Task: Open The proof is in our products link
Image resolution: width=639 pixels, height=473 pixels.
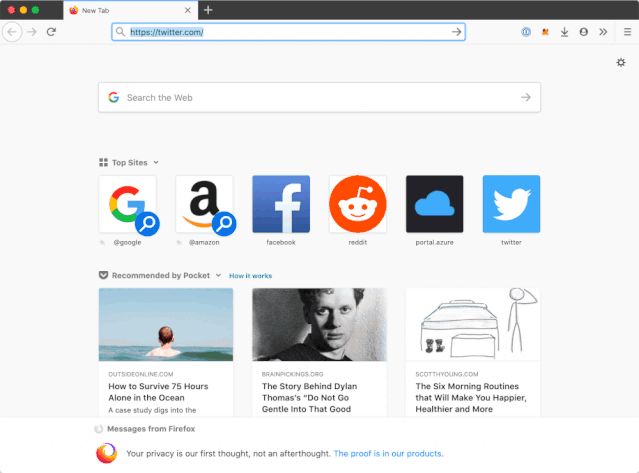Action: tap(388, 453)
